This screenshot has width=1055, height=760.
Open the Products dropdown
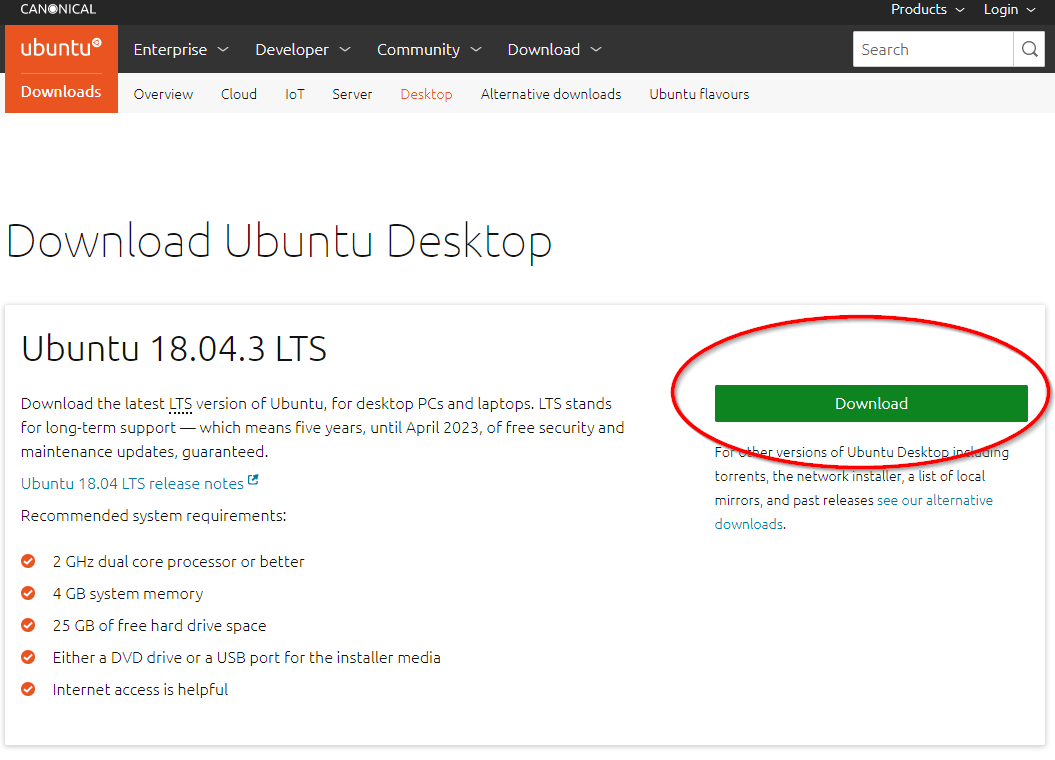(927, 9)
